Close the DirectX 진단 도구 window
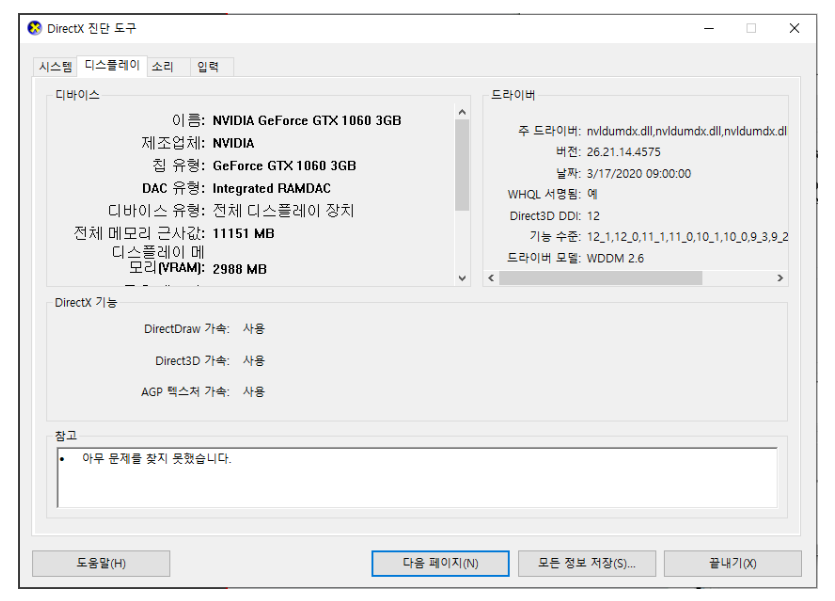The image size is (835, 601). 794,28
